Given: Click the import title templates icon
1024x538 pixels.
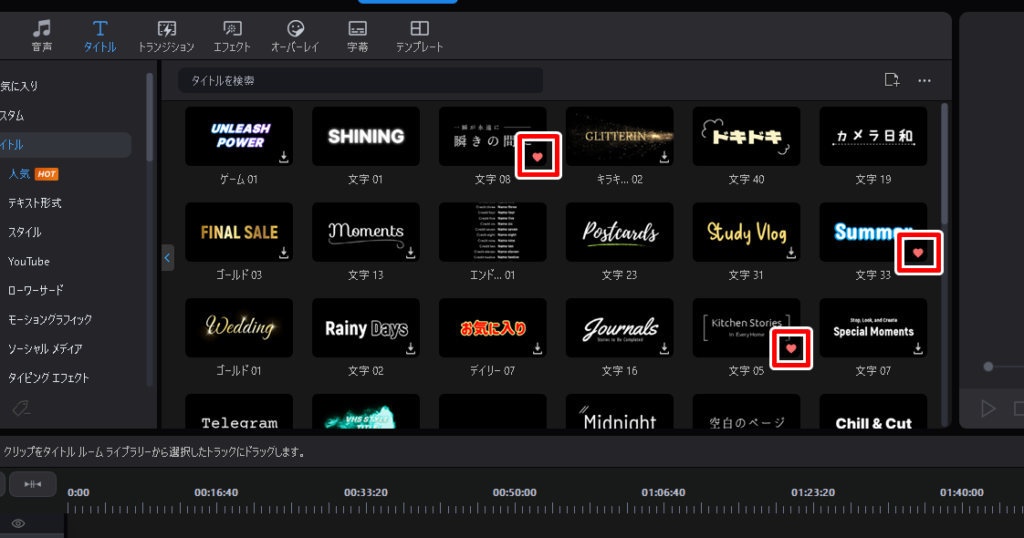Looking at the screenshot, I should [x=892, y=80].
